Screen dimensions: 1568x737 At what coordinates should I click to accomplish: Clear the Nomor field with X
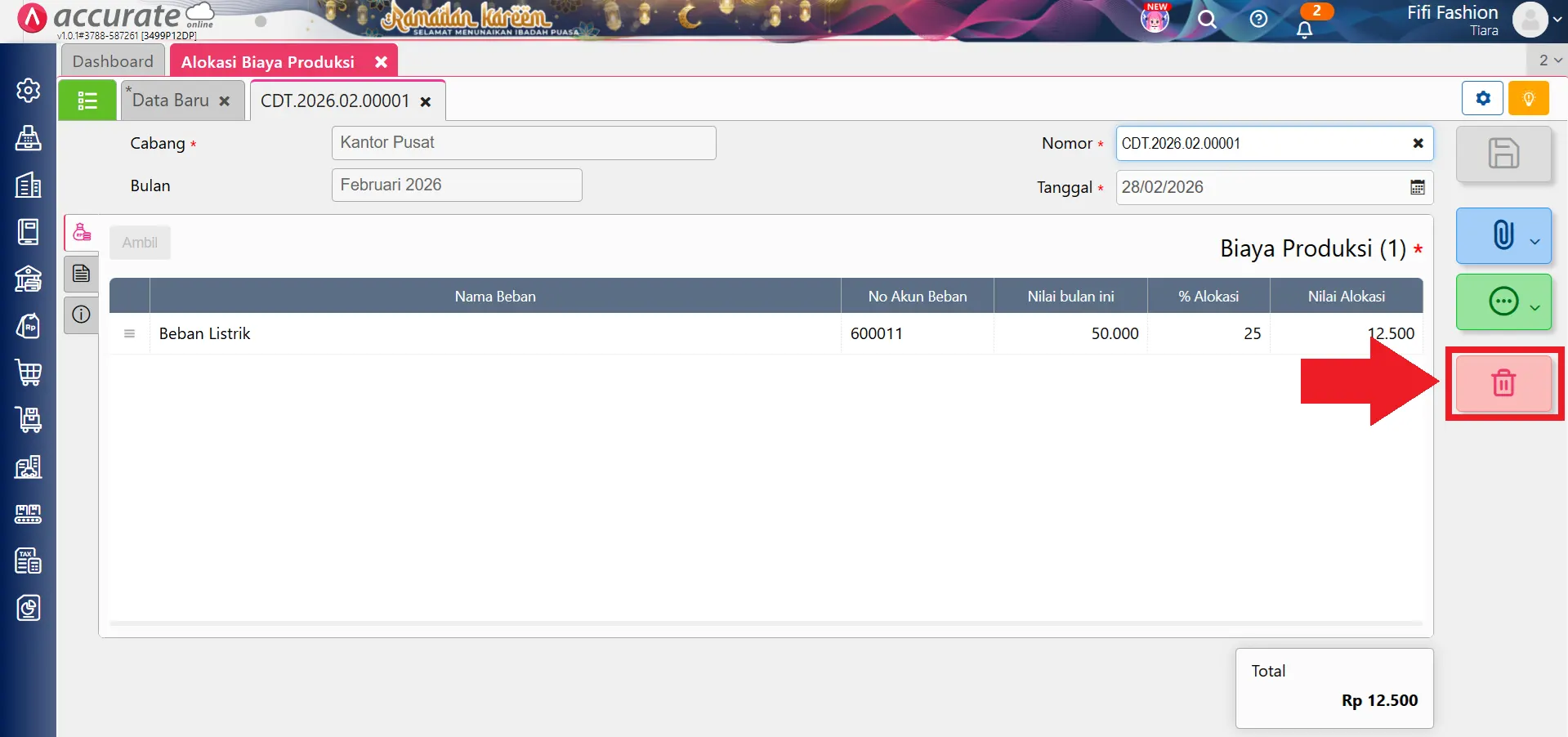pyautogui.click(x=1418, y=143)
